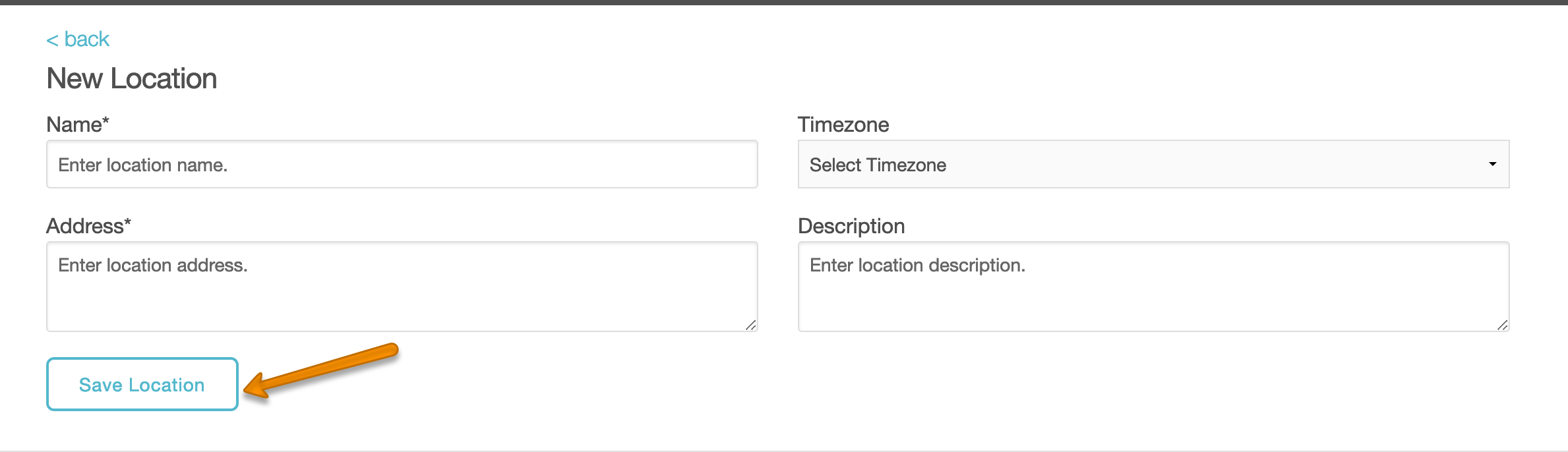1568x452 pixels.
Task: Click the Description textarea resize handle
Action: (x=1504, y=325)
